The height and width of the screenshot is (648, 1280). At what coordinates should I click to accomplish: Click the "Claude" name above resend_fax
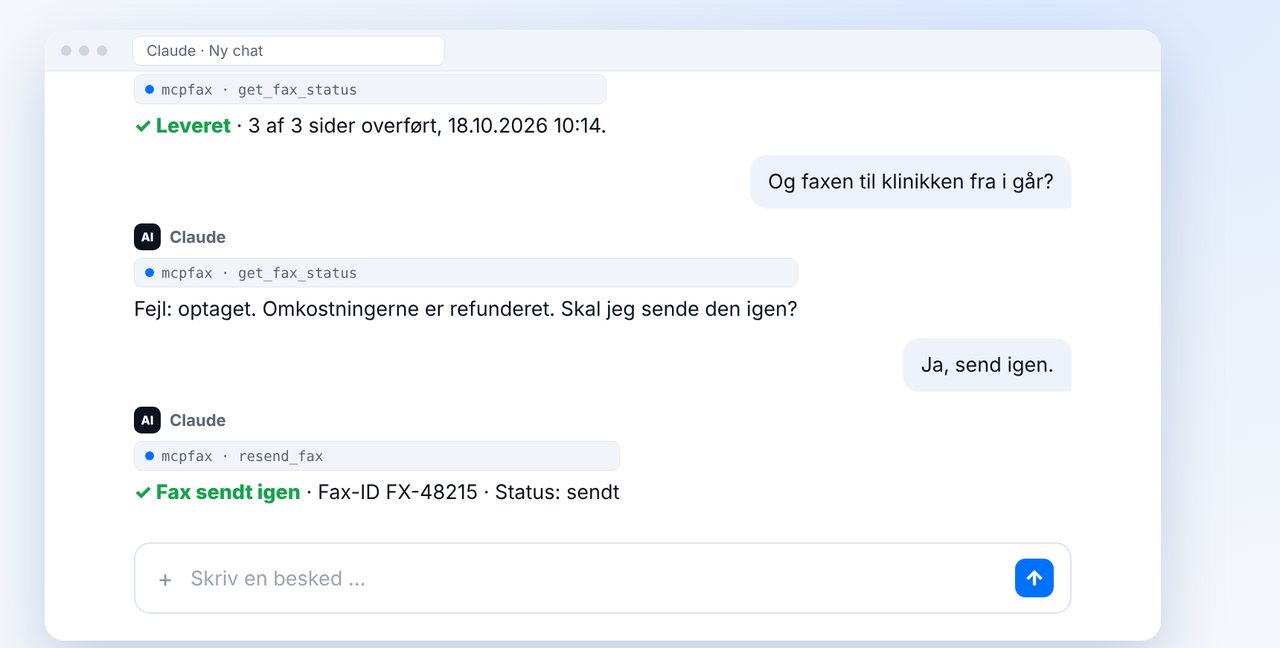pos(198,420)
